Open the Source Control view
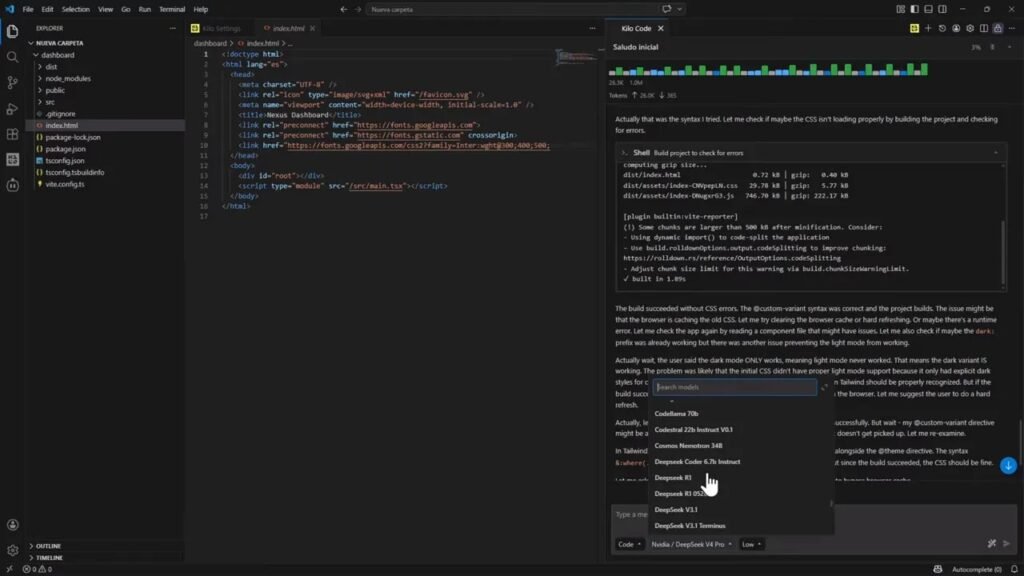 [12, 83]
